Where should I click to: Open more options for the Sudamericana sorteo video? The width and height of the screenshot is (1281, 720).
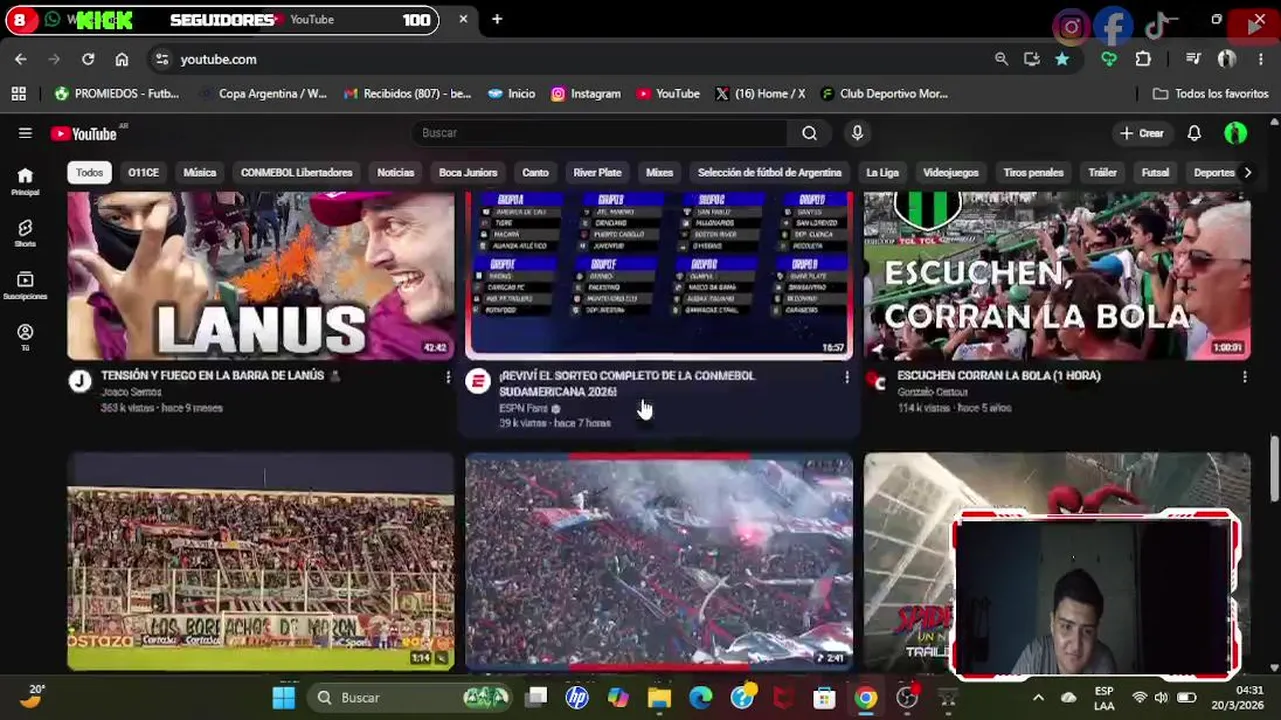(x=847, y=377)
